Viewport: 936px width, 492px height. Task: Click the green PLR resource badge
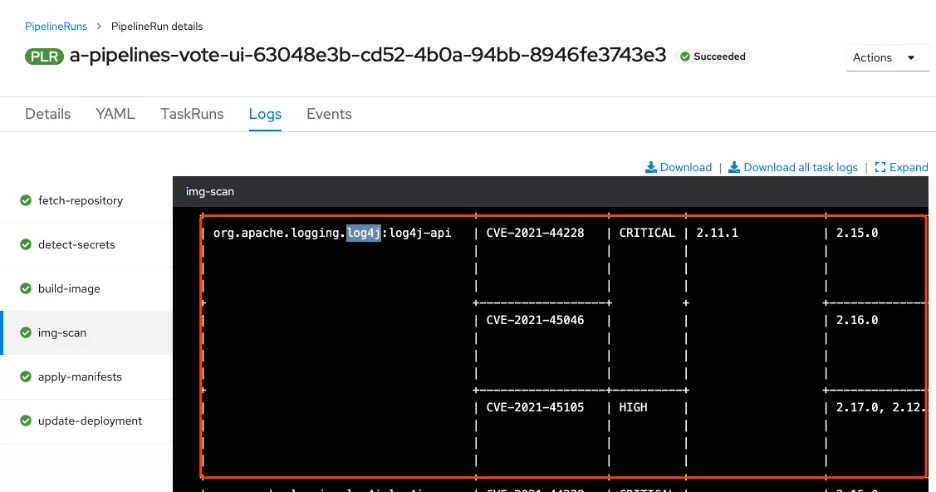coord(44,56)
